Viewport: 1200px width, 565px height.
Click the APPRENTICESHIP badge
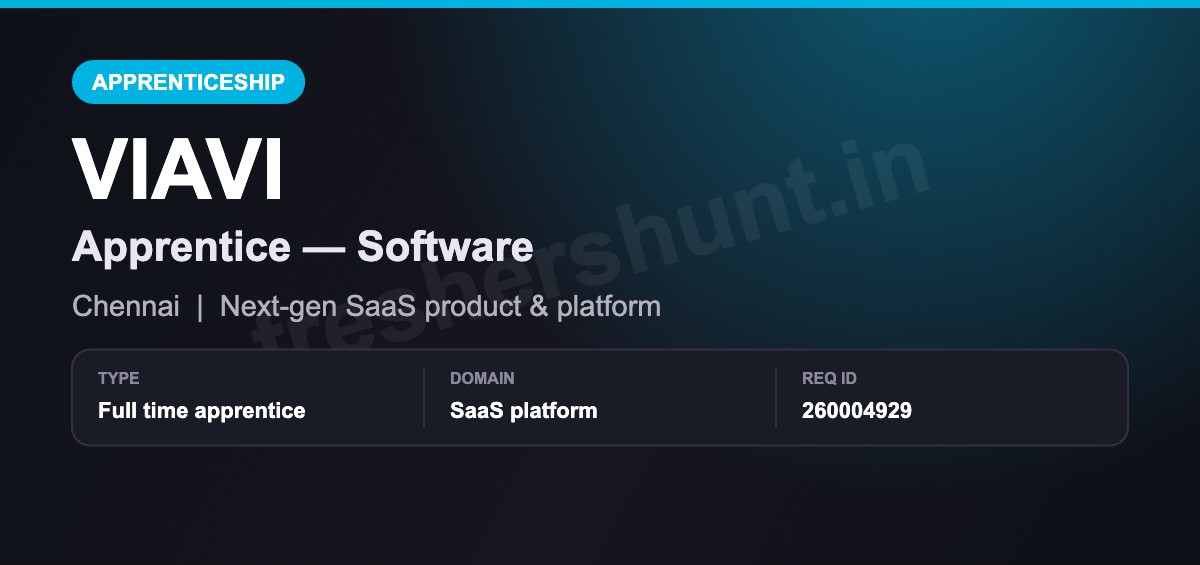(x=188, y=82)
